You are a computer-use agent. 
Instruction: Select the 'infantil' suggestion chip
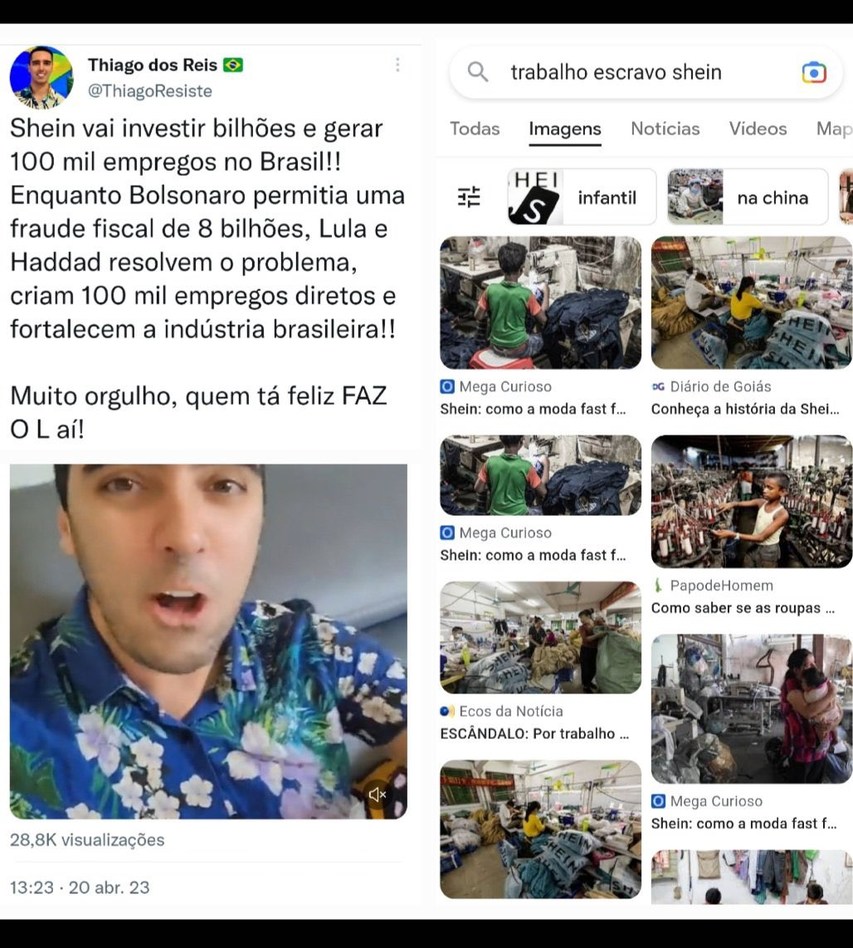(582, 197)
